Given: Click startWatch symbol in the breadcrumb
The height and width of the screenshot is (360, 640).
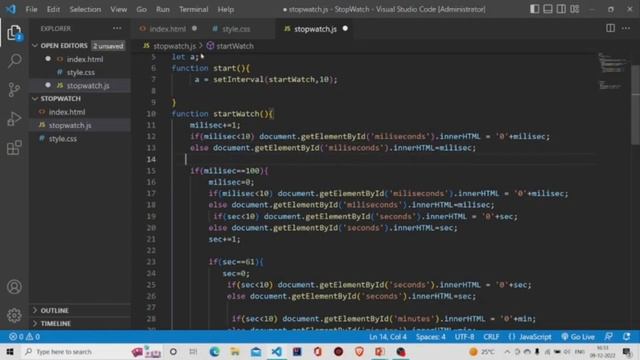Looking at the screenshot, I should [235, 46].
